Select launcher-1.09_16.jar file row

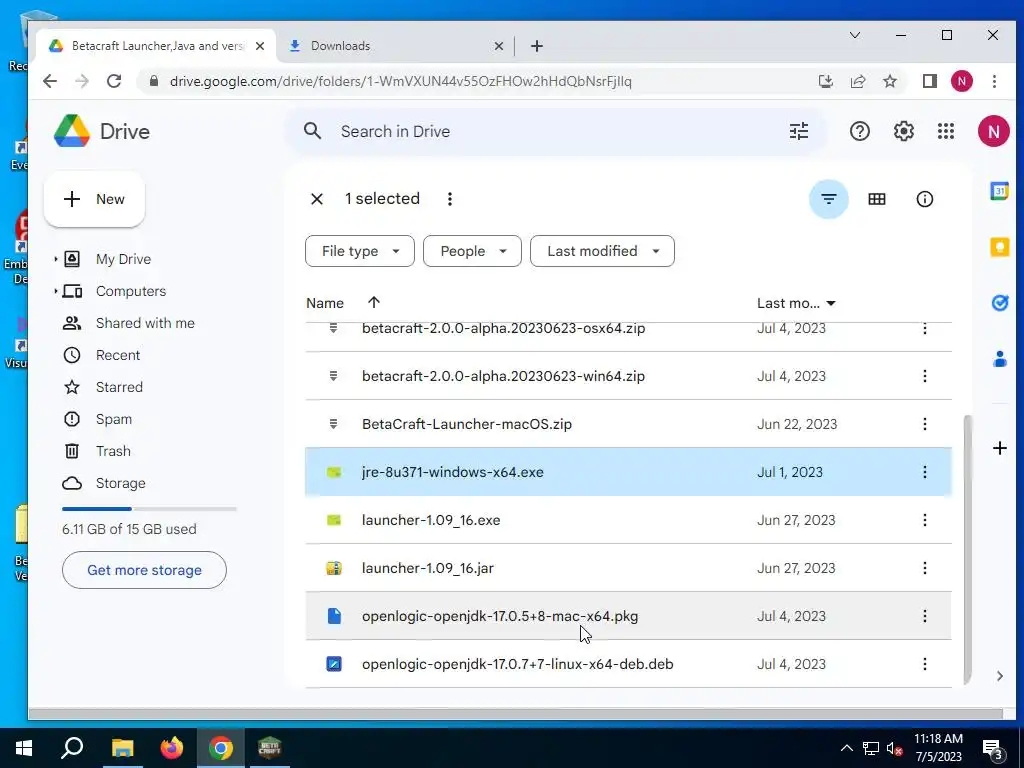628,568
